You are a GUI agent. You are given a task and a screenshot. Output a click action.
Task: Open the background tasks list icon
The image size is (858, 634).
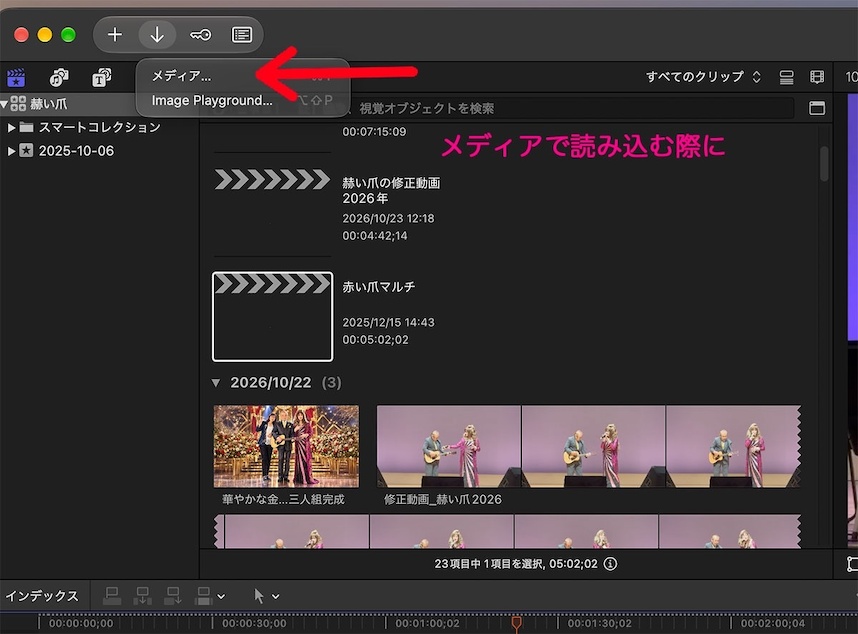(x=242, y=35)
